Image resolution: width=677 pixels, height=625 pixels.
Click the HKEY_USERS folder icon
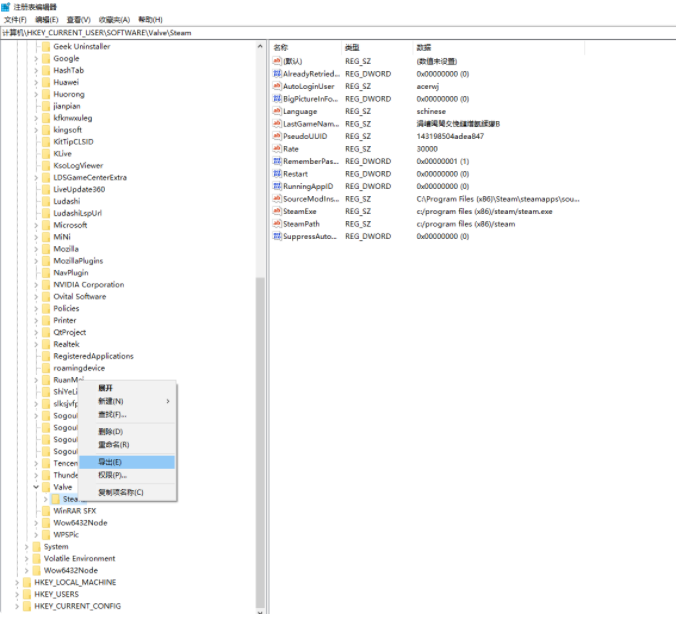click(x=27, y=594)
